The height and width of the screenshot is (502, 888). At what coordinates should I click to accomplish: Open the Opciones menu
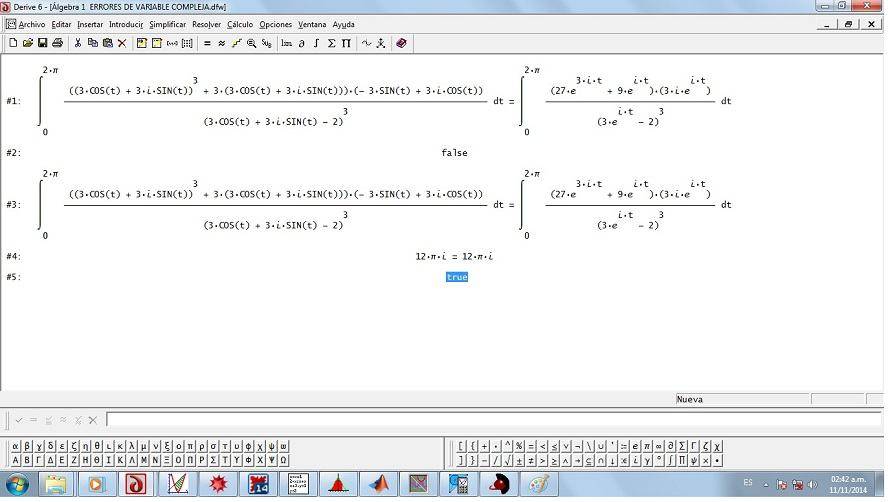(276, 24)
